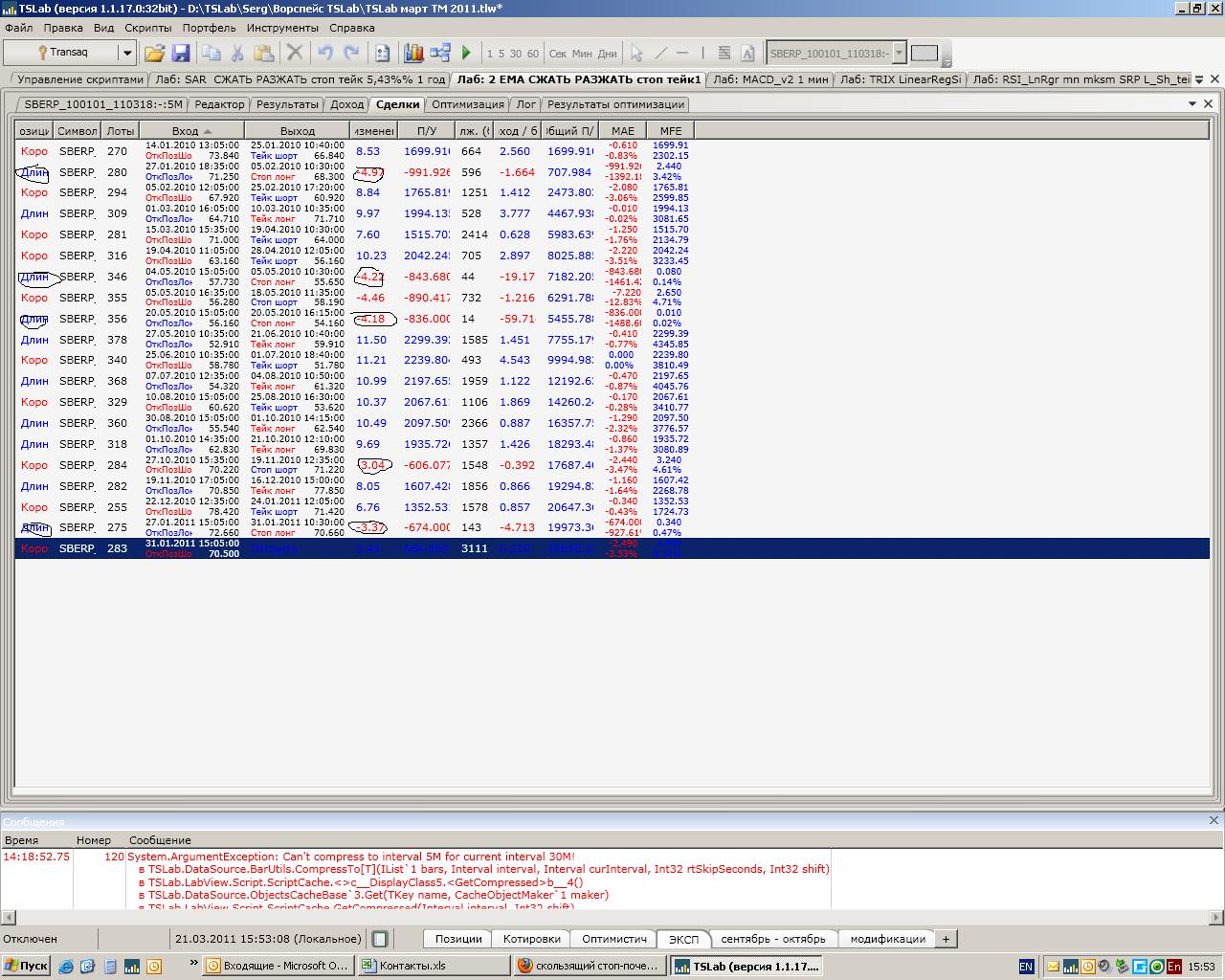
Task: Click the Undo arrow icon
Action: point(325,54)
